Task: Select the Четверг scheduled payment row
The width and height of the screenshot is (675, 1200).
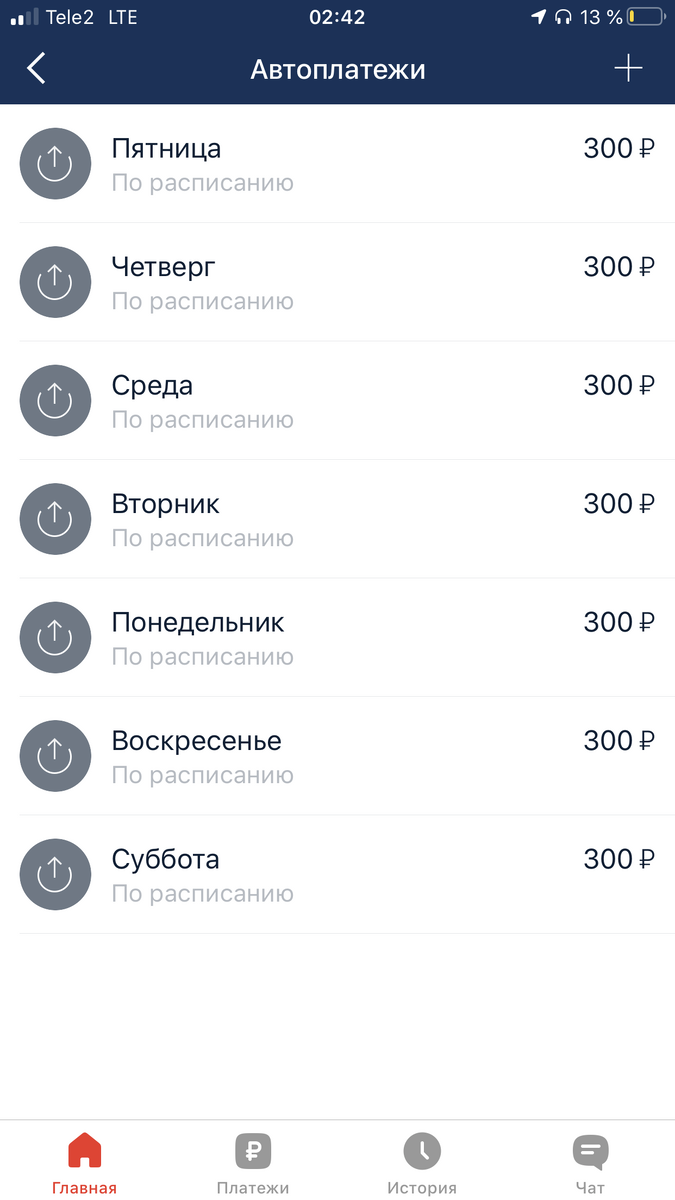Action: (300, 282)
